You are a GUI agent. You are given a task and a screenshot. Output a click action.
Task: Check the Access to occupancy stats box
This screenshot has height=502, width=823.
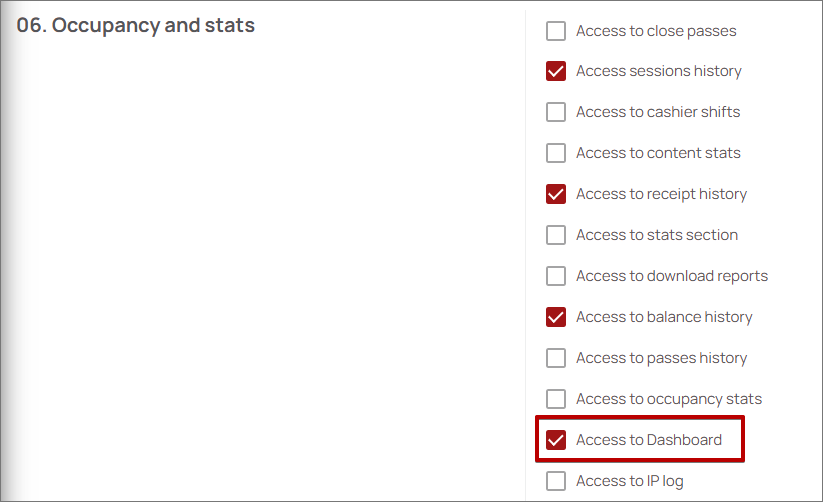click(556, 399)
